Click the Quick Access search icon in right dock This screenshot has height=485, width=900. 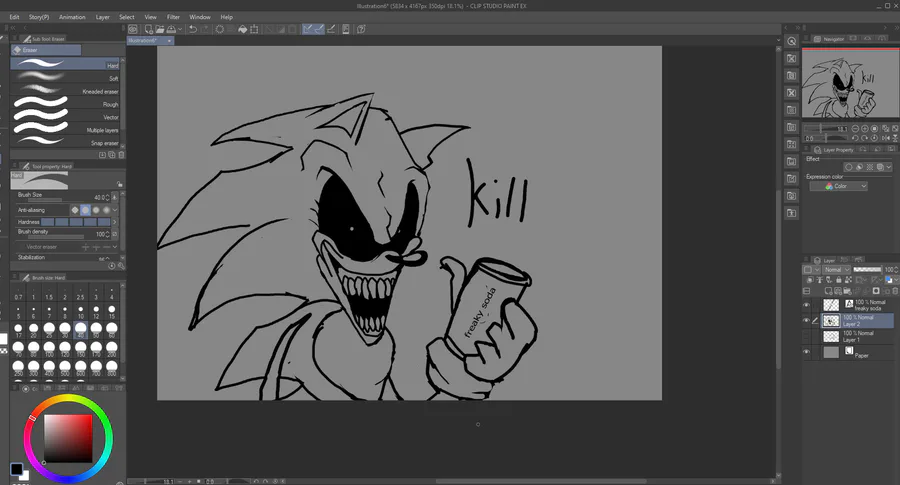[792, 41]
